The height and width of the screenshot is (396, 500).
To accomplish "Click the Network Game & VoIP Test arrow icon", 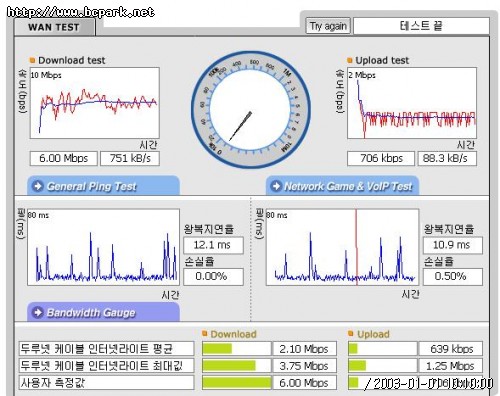I will click(x=276, y=186).
